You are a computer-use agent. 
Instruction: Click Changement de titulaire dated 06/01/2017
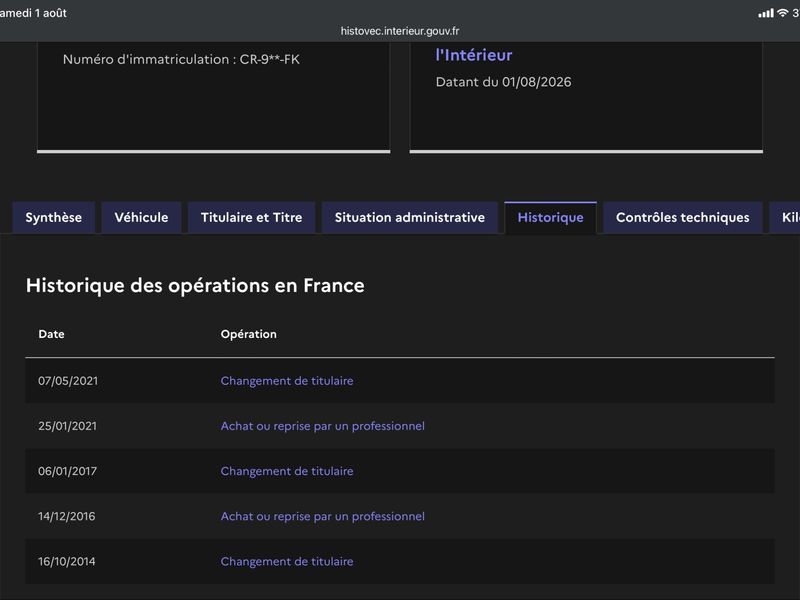[x=287, y=471]
